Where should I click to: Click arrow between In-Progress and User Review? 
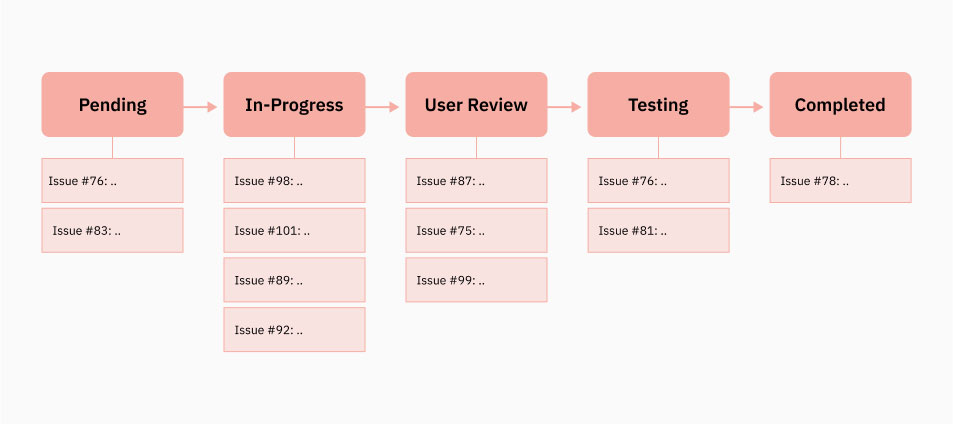[382, 107]
